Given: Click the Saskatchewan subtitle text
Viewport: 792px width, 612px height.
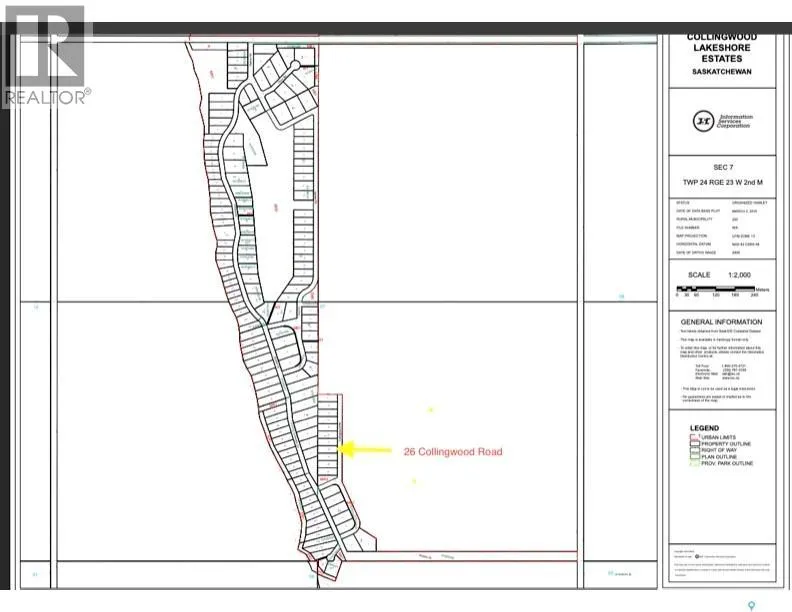Looking at the screenshot, I should pos(722,72).
